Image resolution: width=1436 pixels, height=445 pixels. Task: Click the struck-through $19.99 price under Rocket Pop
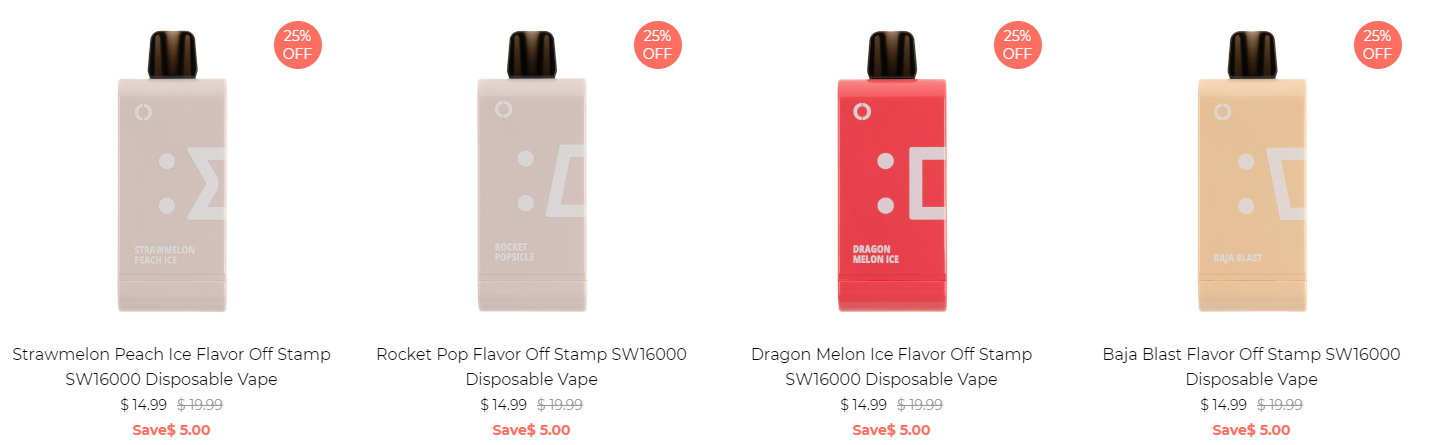click(x=560, y=405)
